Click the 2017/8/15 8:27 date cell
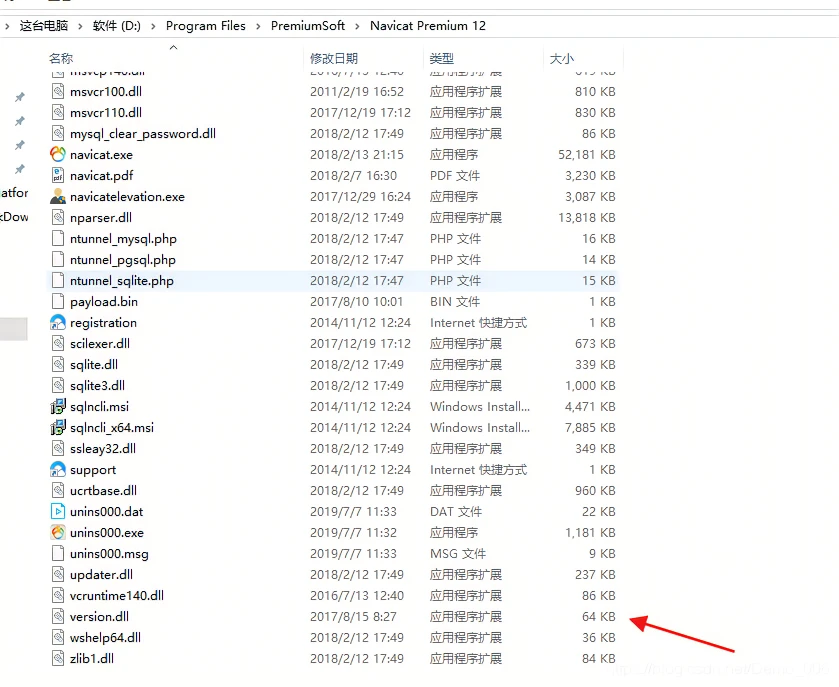This screenshot has width=839, height=687. (x=353, y=616)
